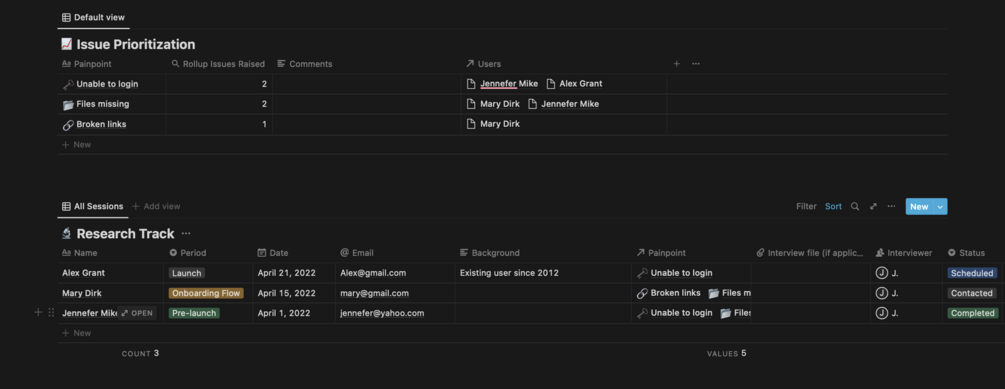This screenshot has width=1005, height=389.
Task: Open the Unable to login row in Issue Prioritization
Action: pos(107,84)
